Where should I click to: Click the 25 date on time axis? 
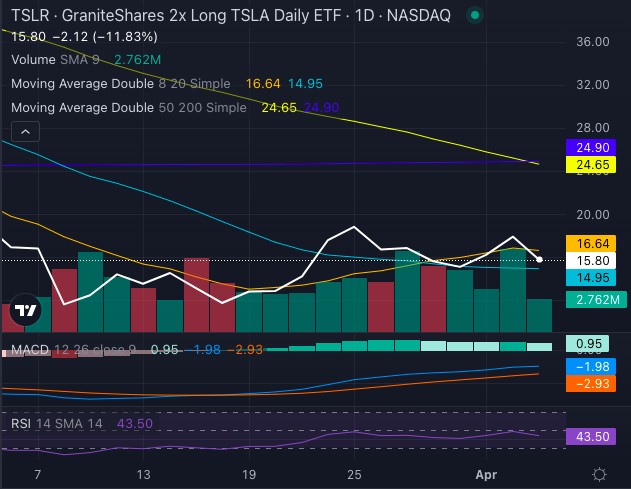(x=354, y=475)
